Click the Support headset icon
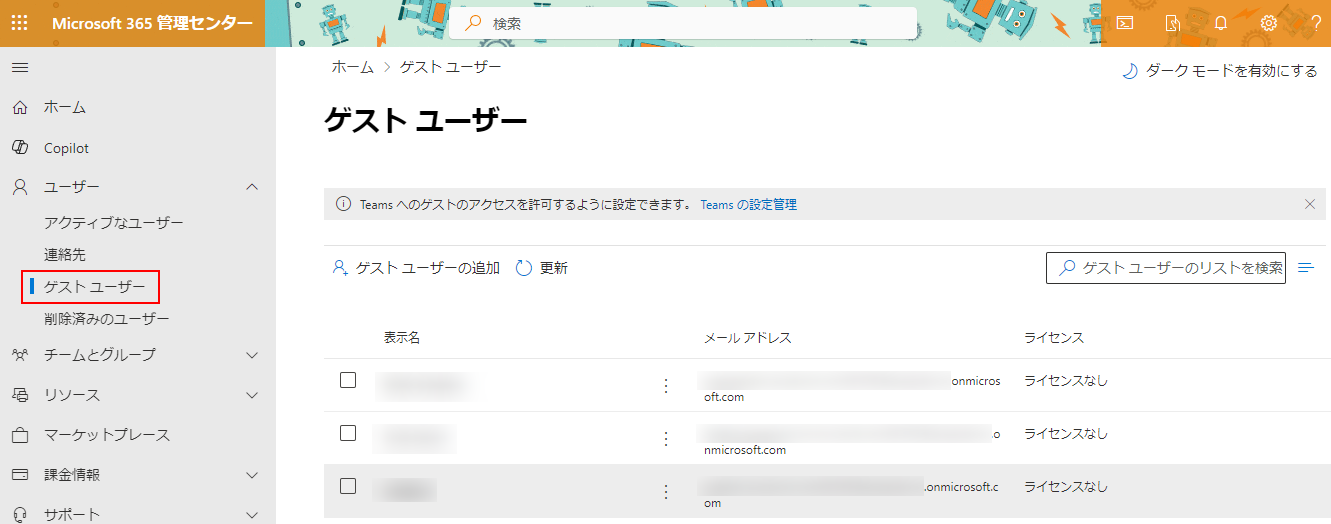Viewport: 1331px width, 524px height. click(x=20, y=515)
